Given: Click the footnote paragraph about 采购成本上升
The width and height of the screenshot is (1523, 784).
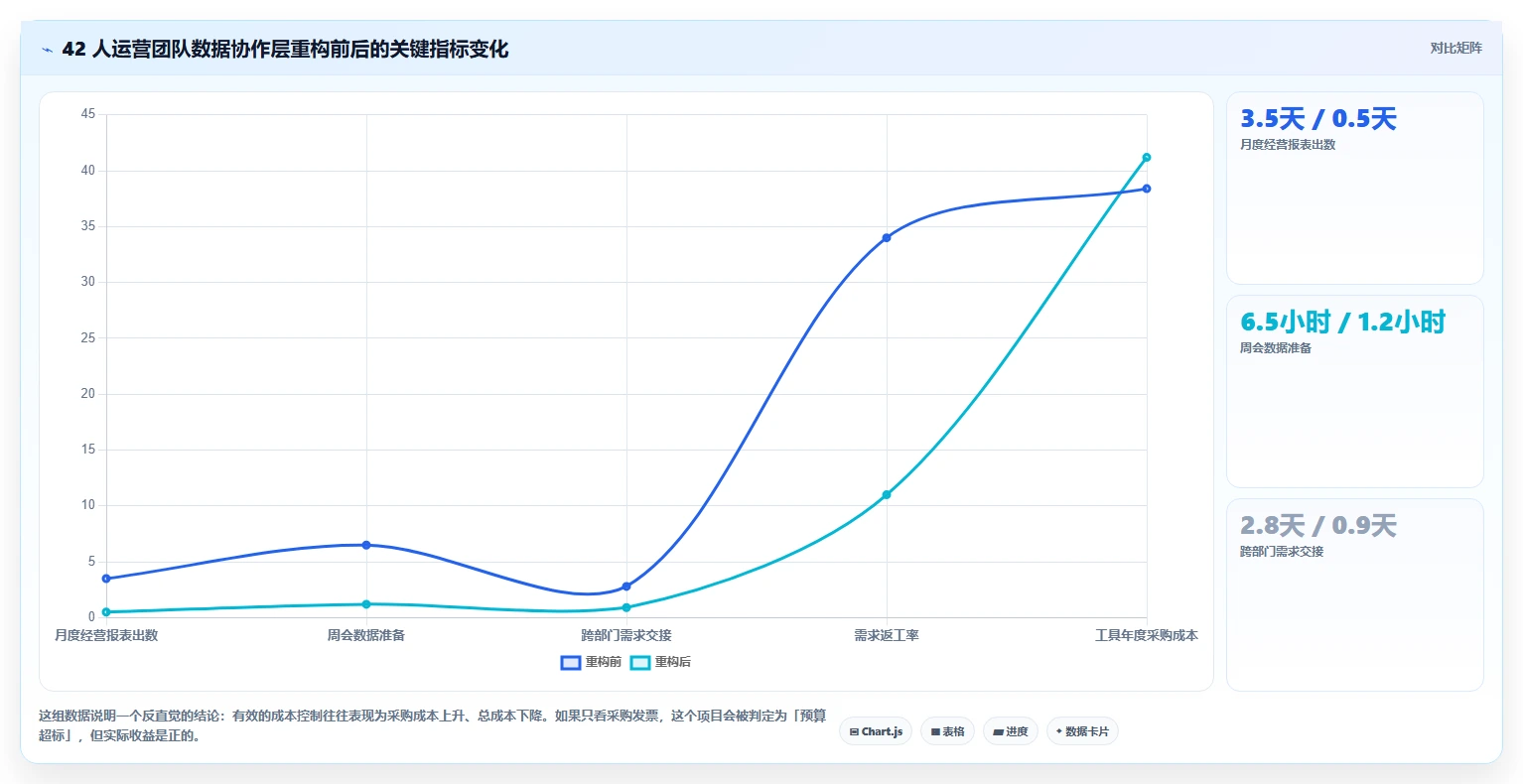Looking at the screenshot, I should click(x=433, y=725).
